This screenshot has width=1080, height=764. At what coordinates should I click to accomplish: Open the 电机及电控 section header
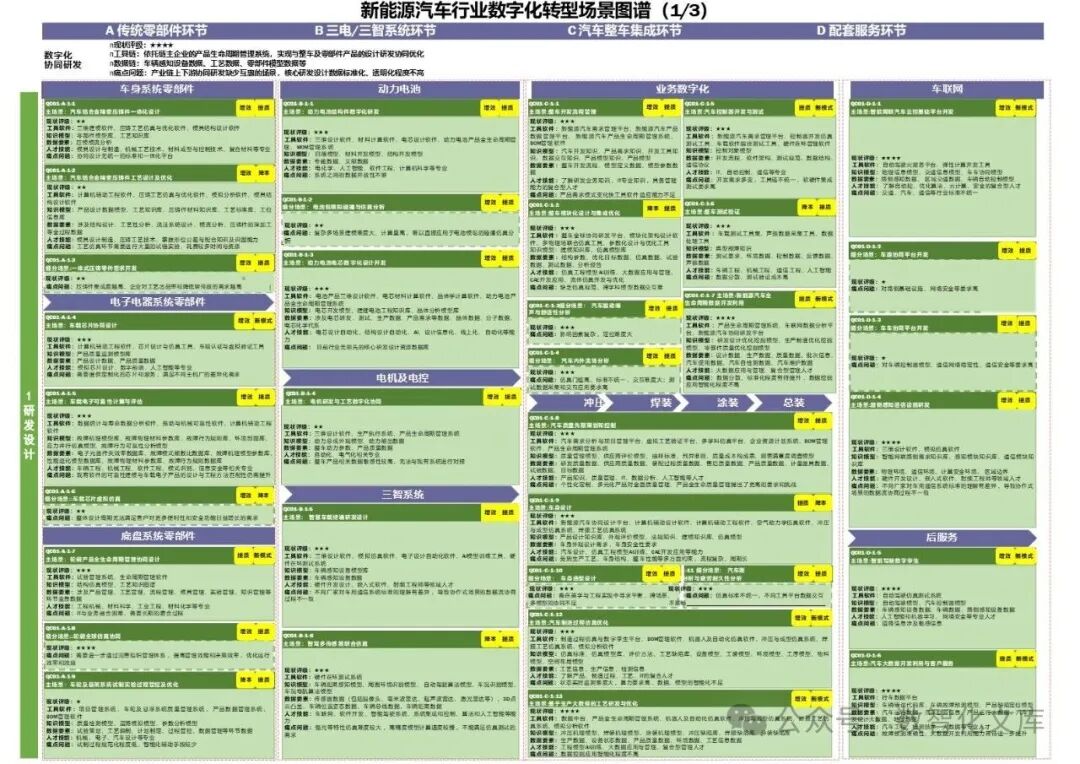(402, 378)
